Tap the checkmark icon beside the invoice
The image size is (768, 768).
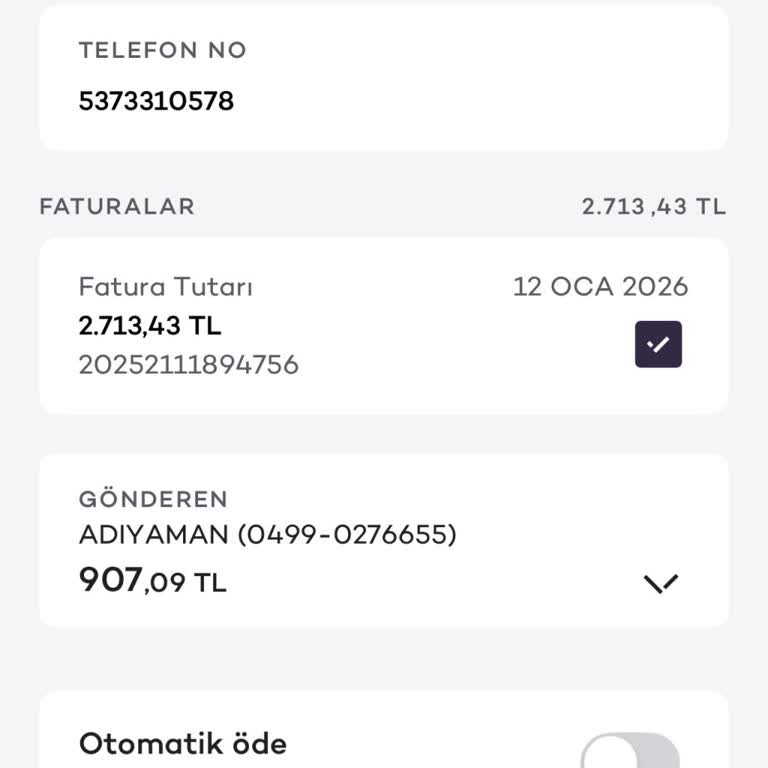pos(658,344)
